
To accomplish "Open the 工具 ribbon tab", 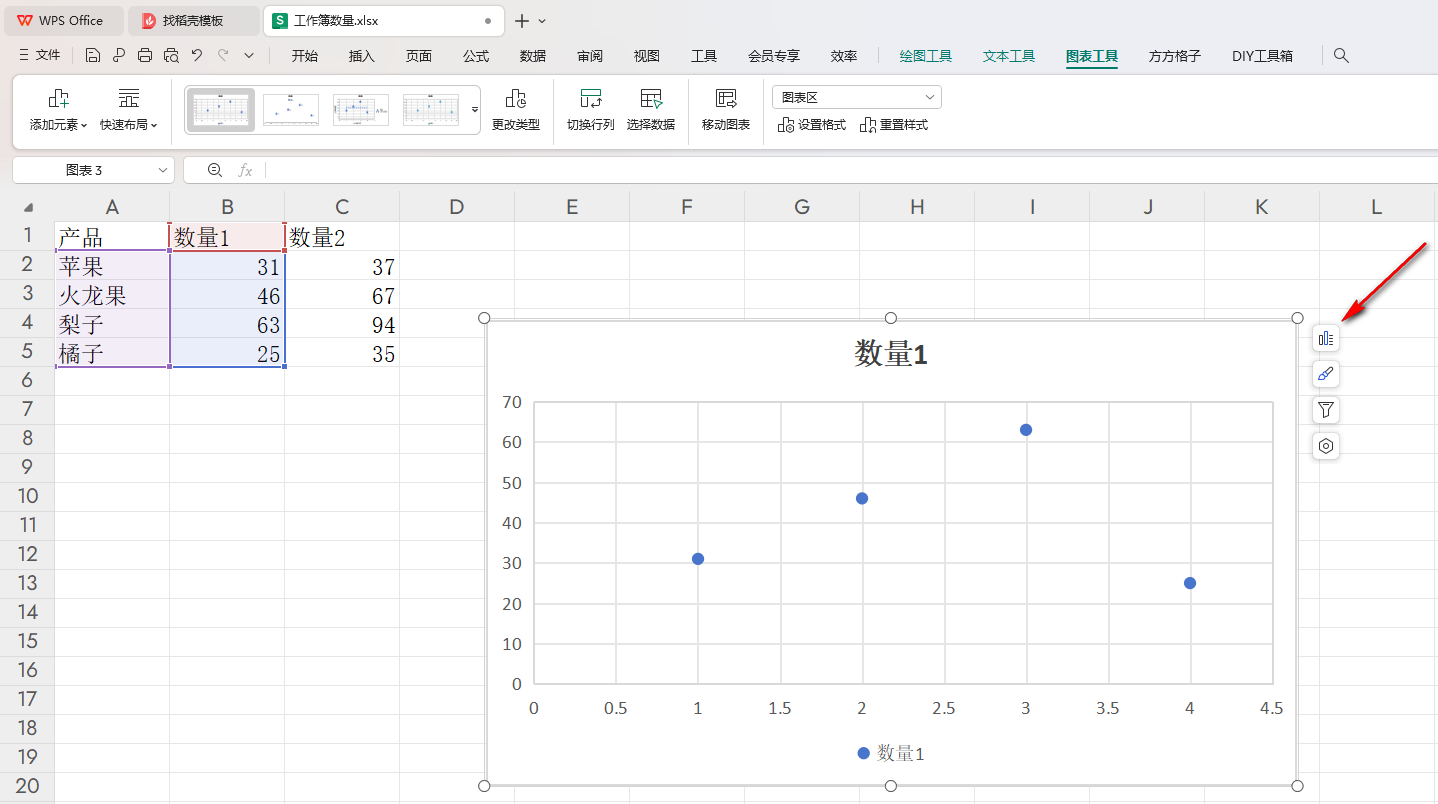I will click(x=704, y=56).
